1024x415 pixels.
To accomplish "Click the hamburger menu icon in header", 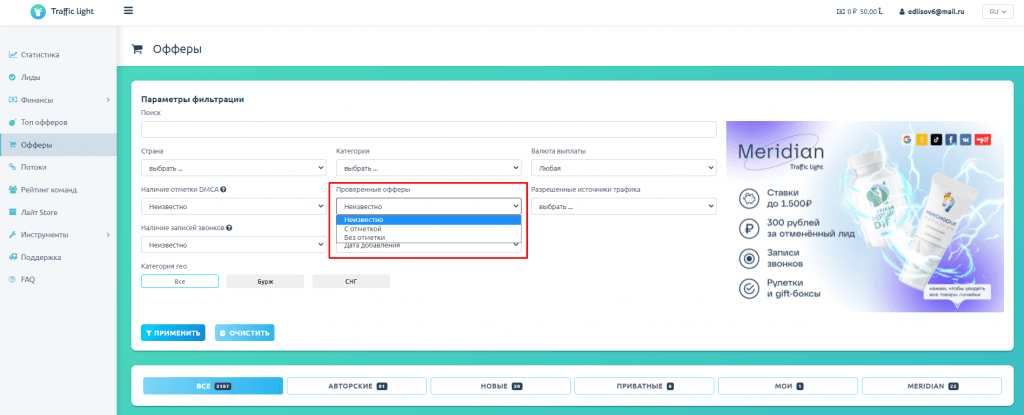I will pos(128,11).
